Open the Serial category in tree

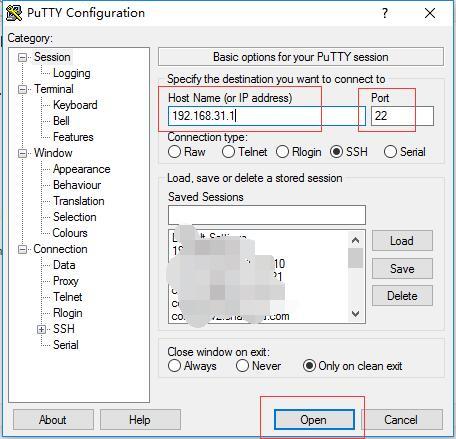(66, 345)
